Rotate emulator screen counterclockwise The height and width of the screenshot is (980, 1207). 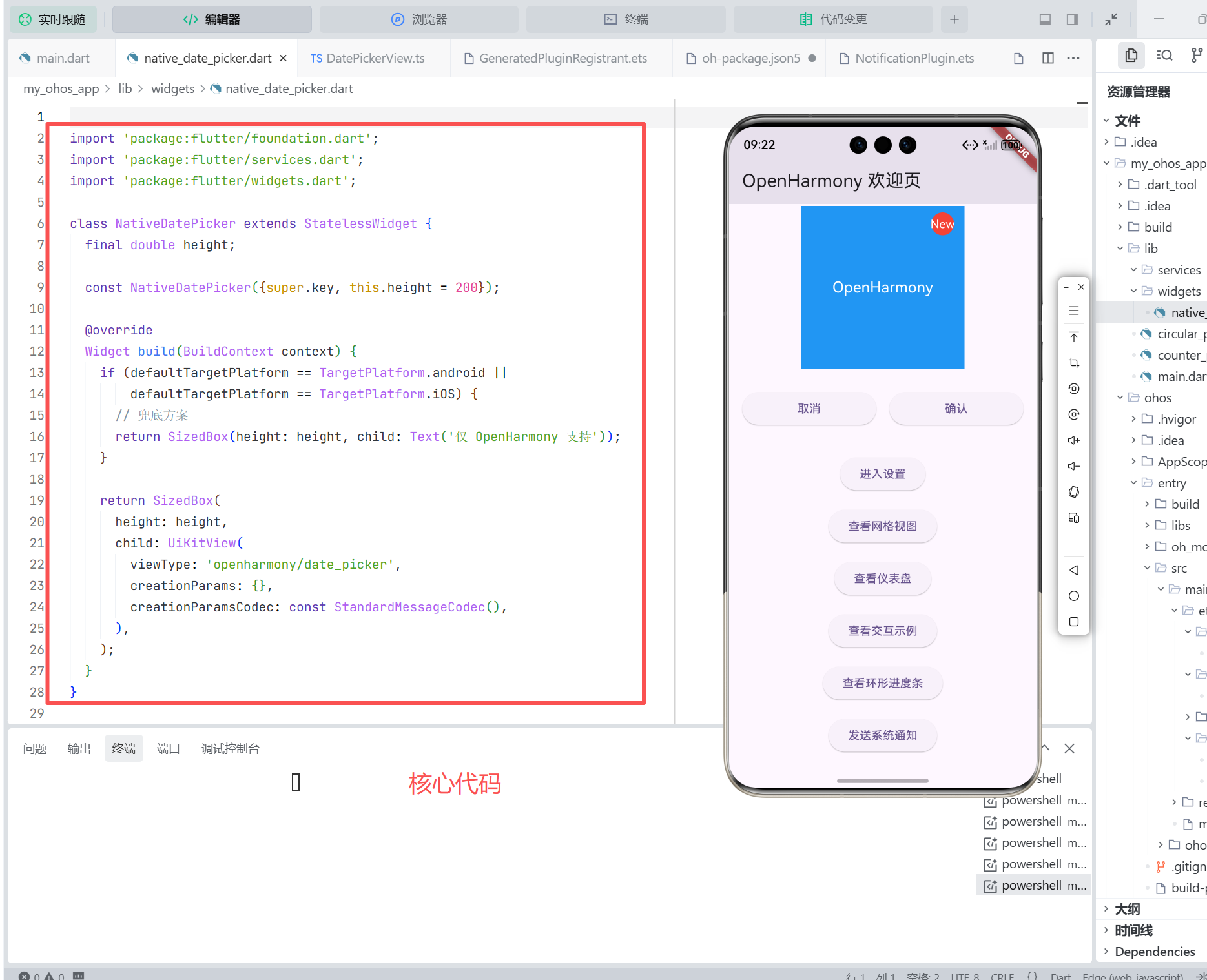pyautogui.click(x=1074, y=389)
